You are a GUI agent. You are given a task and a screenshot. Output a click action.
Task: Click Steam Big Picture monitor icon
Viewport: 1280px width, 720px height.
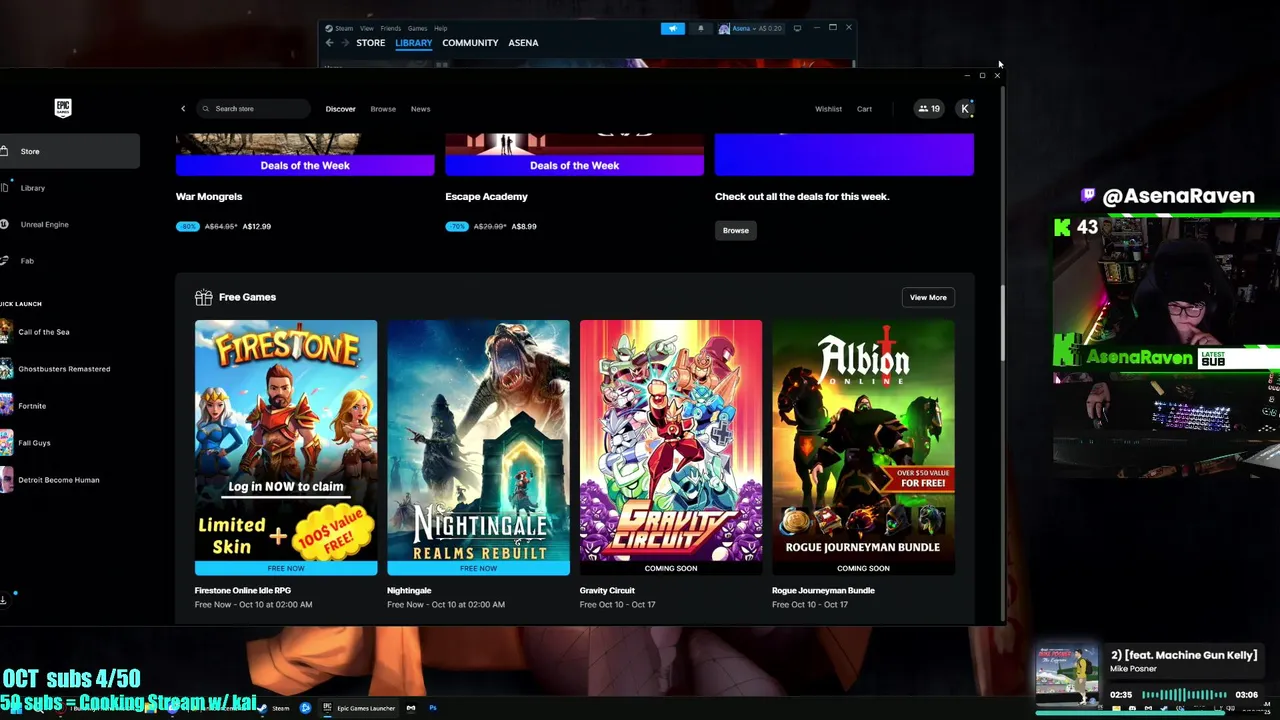click(x=797, y=28)
